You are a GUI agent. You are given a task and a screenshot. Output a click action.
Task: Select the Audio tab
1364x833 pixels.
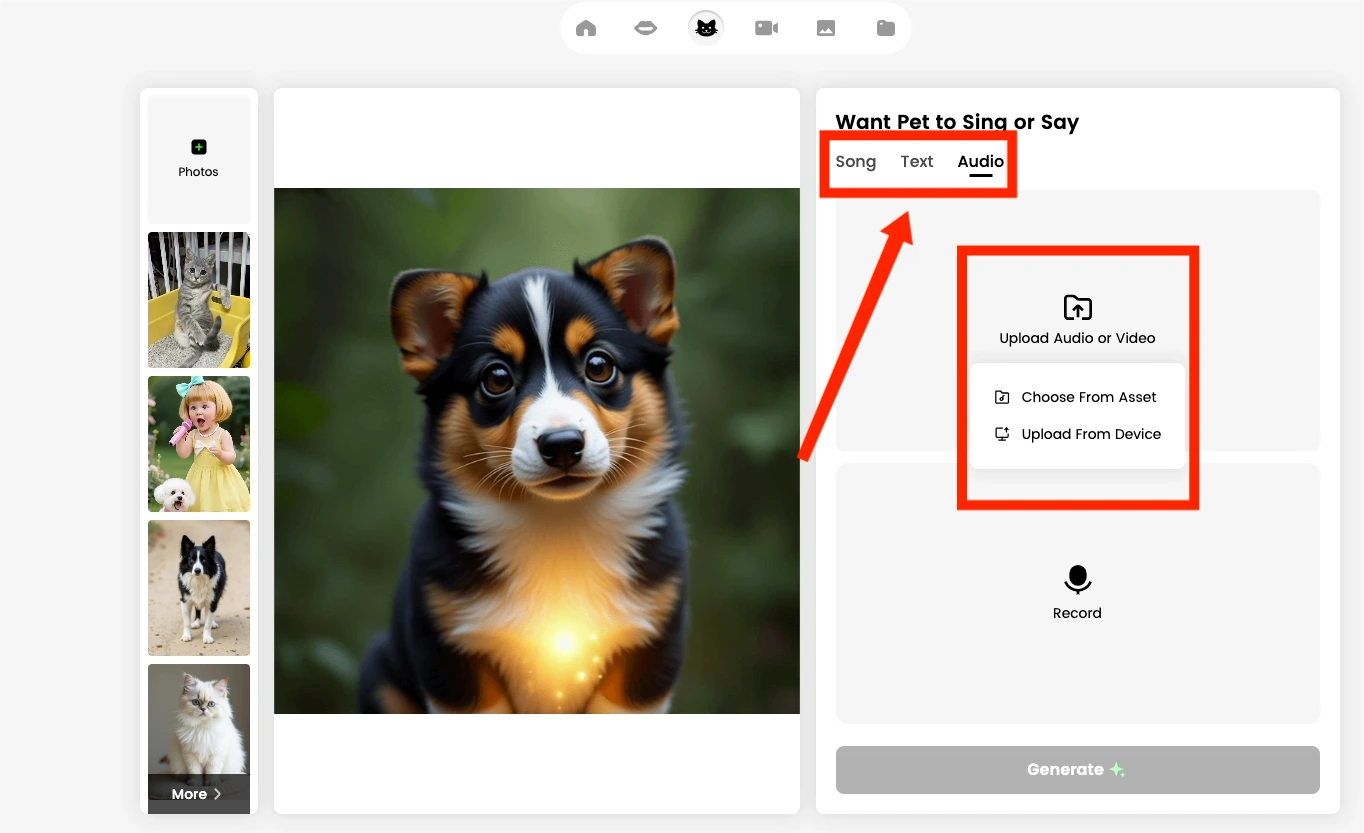pos(980,161)
